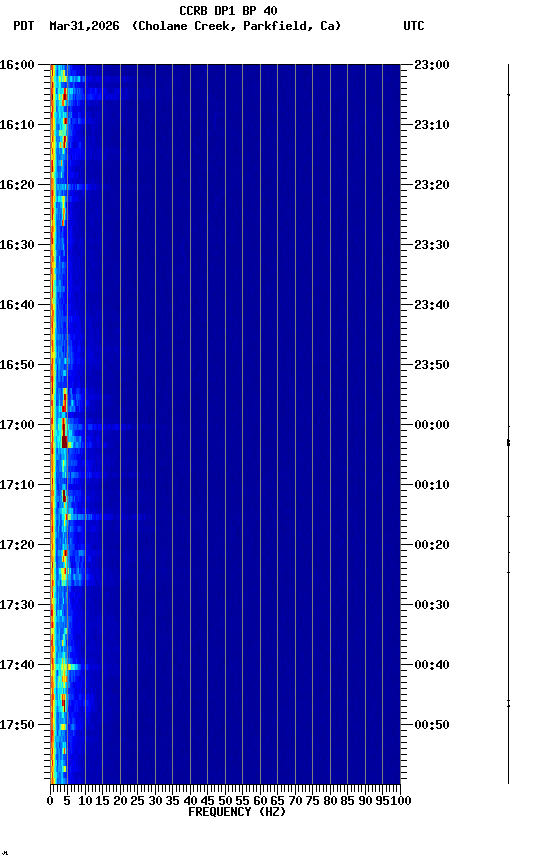Click the '80' frequency axis tick label
This screenshot has height=864, width=552.
pos(330,802)
